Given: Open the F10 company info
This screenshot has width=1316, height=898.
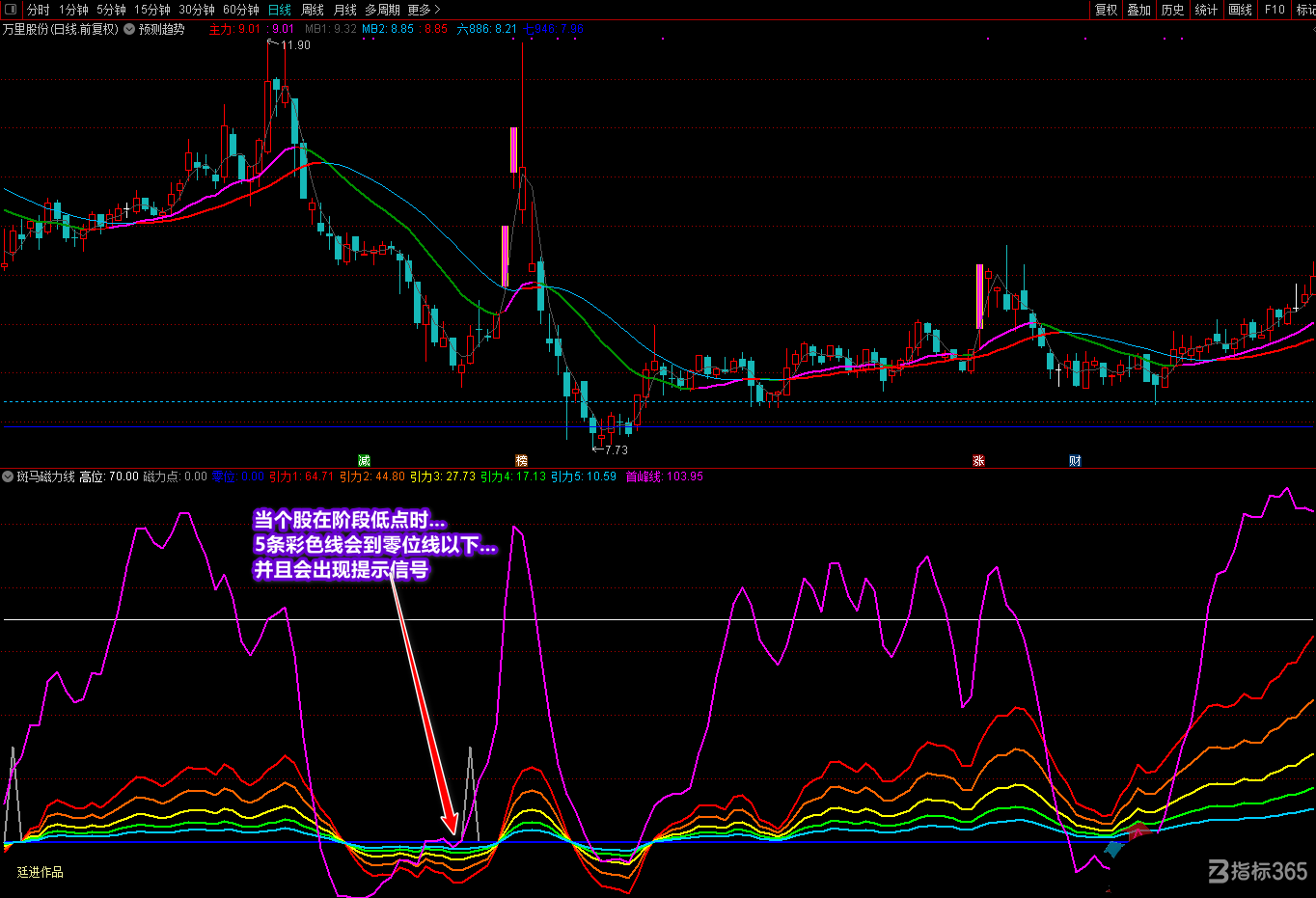Looking at the screenshot, I should [1275, 10].
